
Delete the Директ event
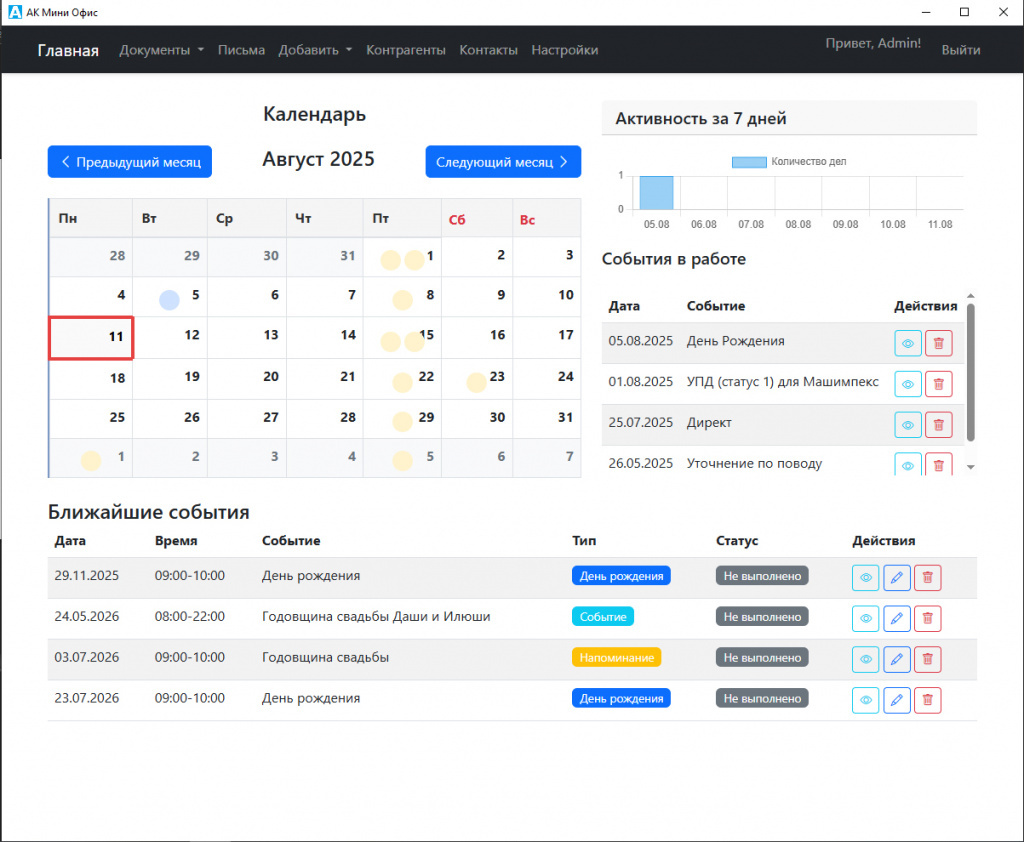pos(938,425)
